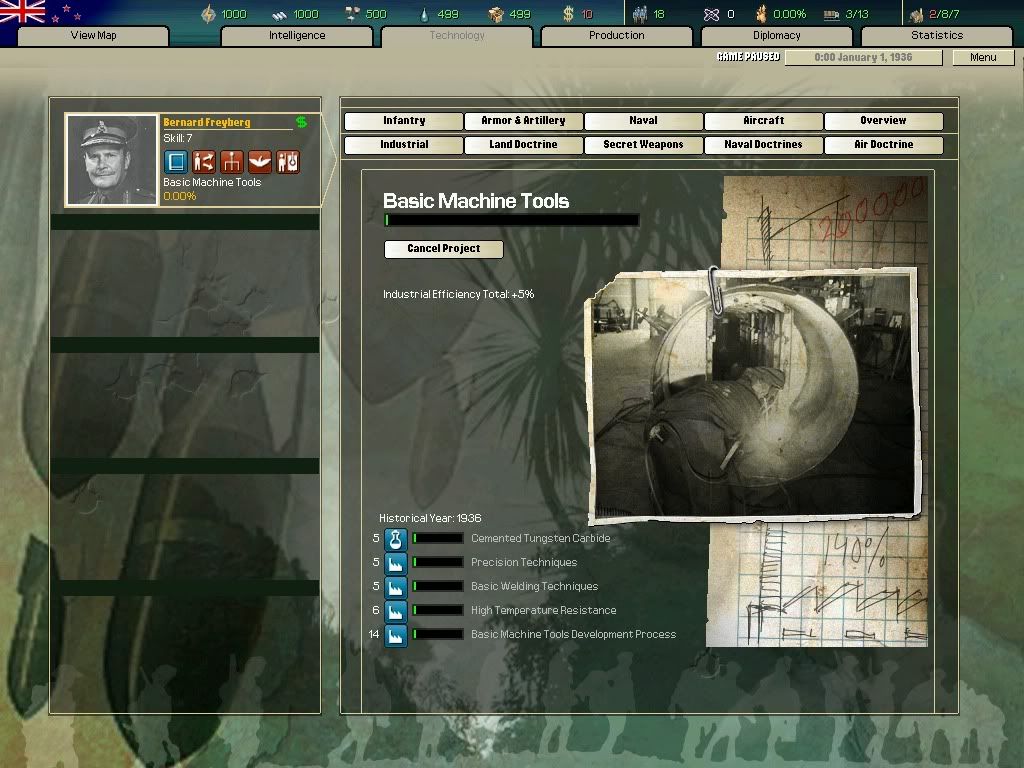Click the industrial capacity icon showing 2/8/7
The image size is (1024, 768).
tap(916, 14)
